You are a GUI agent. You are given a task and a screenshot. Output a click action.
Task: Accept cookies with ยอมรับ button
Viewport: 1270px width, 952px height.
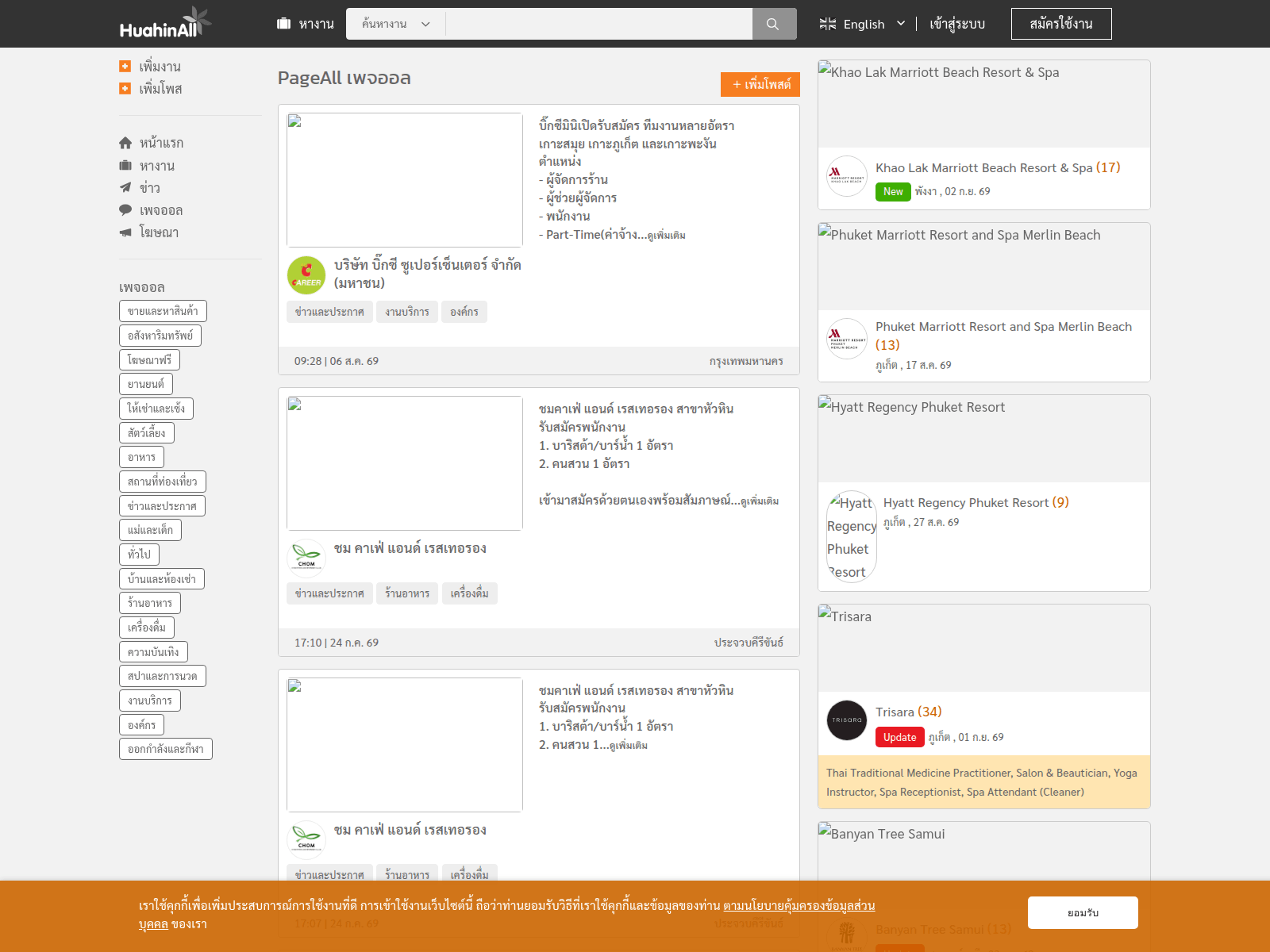[1083, 912]
